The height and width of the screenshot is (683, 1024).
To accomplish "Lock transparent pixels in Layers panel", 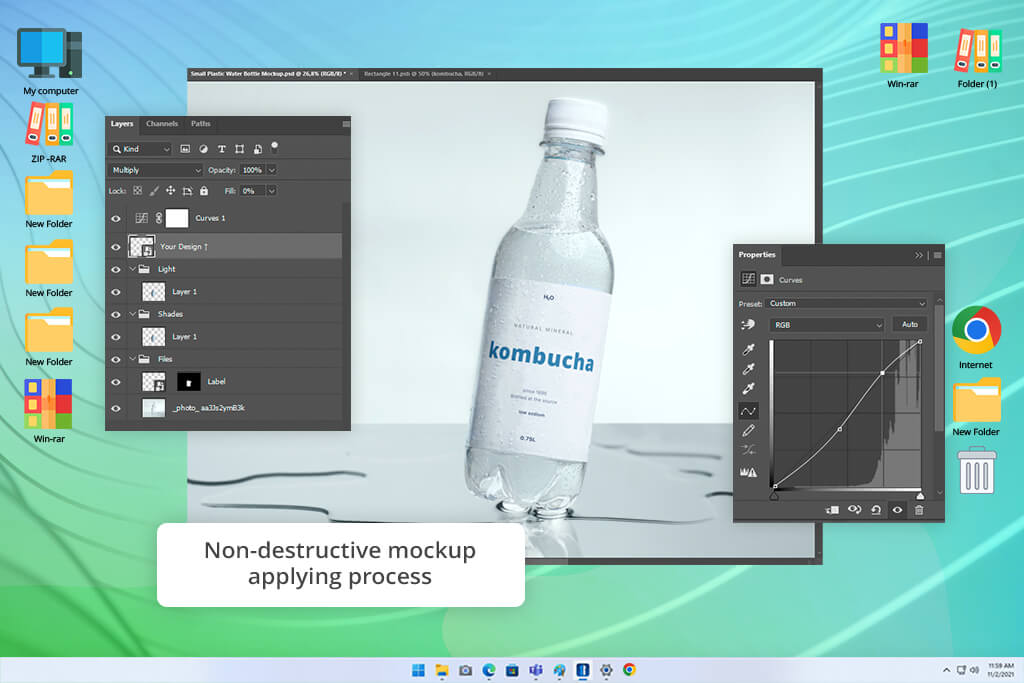I will point(138,191).
